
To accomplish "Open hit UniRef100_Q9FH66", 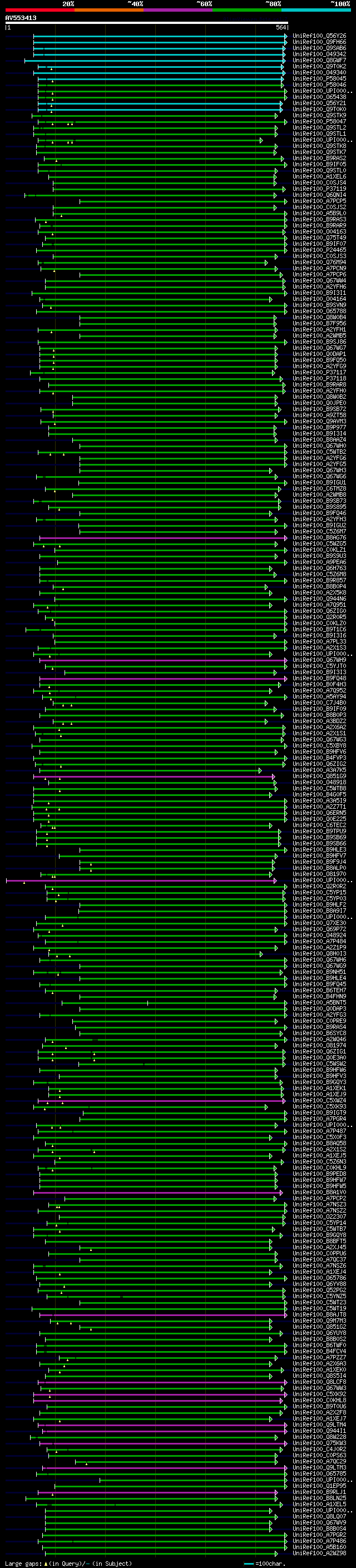I will (x=319, y=42).
